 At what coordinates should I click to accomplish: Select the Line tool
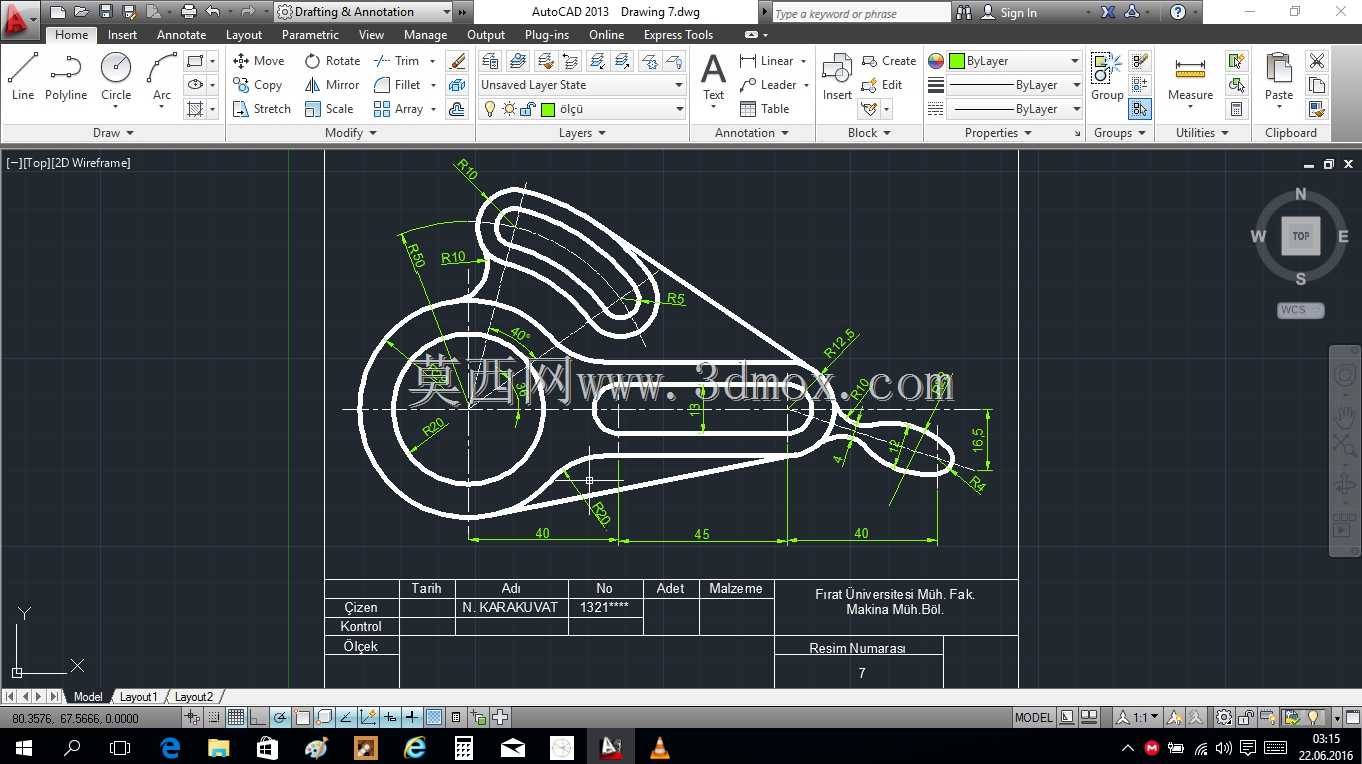[x=23, y=77]
